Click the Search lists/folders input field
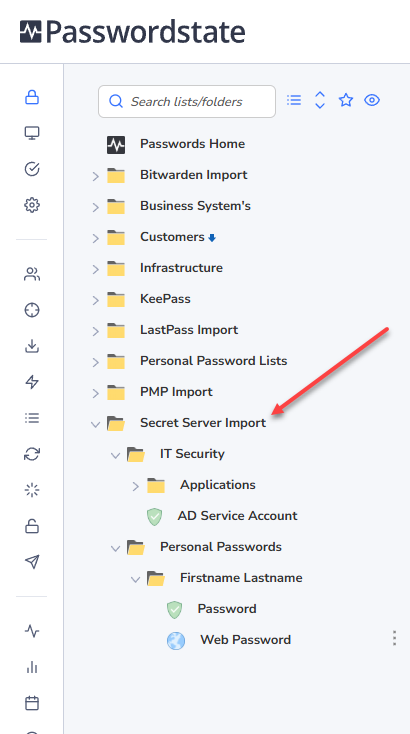410x734 pixels. click(187, 101)
